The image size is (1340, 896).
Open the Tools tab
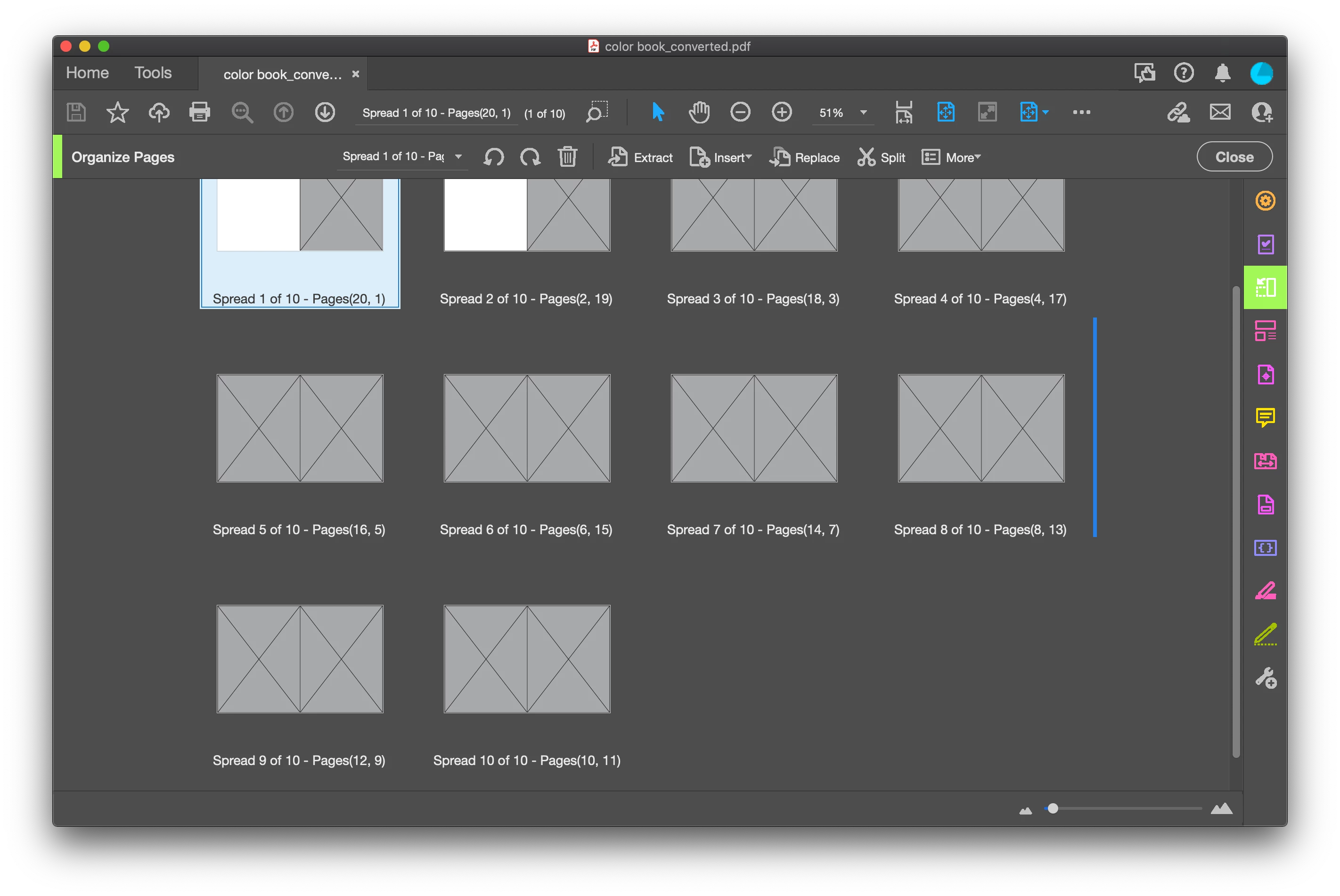coord(153,73)
